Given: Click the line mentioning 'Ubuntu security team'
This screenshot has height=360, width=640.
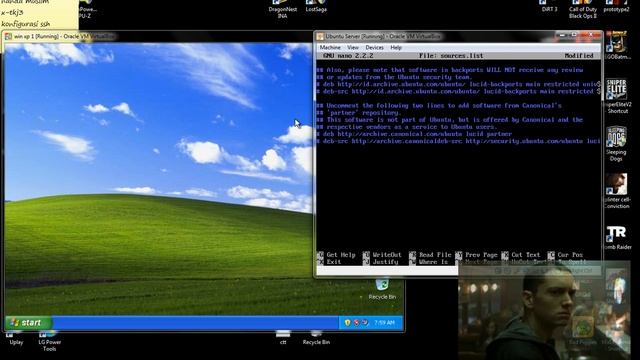Looking at the screenshot, I should click(394, 77).
